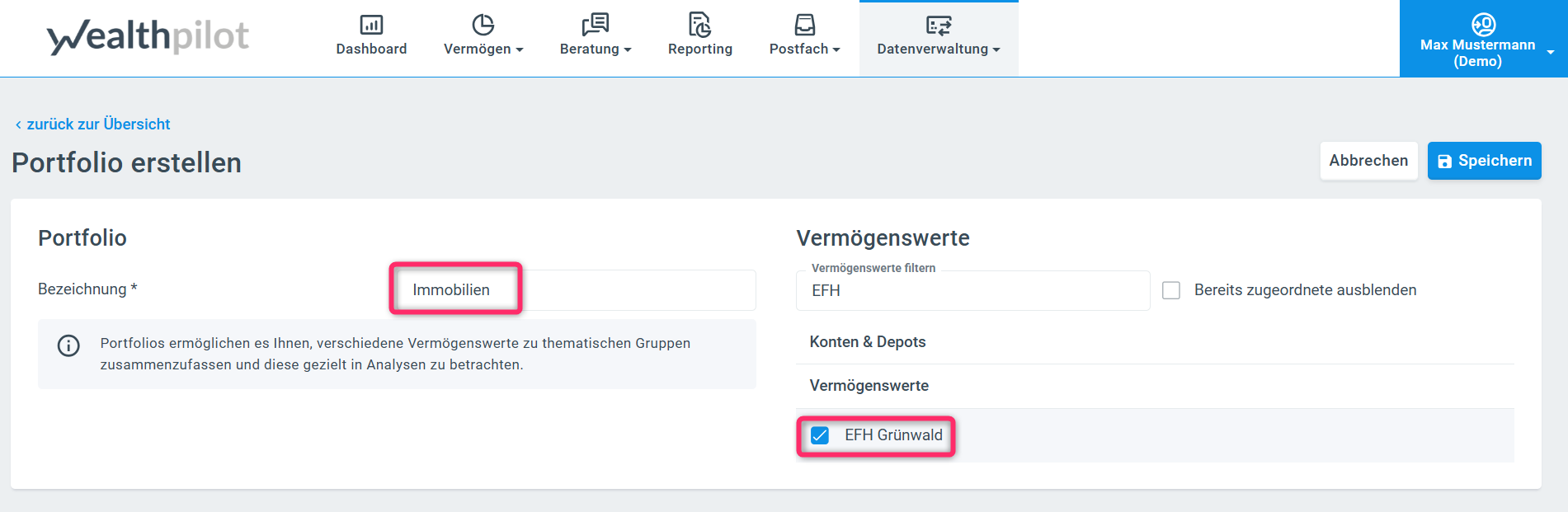The image size is (1568, 512).
Task: Click the Postfach inbox icon
Action: pos(804,25)
